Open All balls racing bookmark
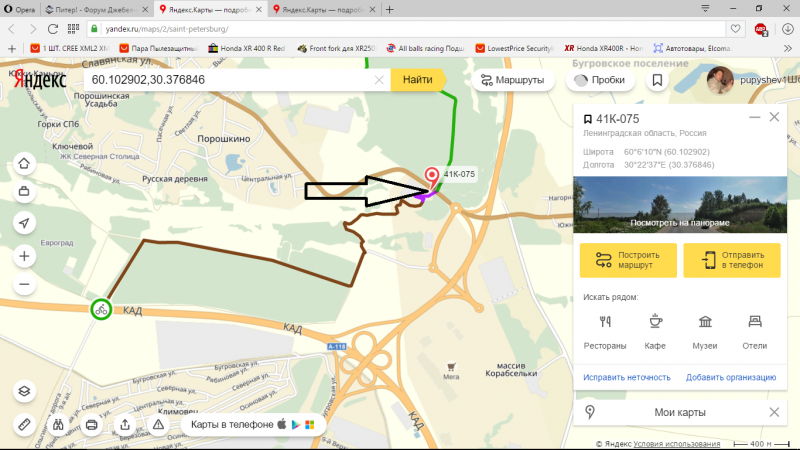The width and height of the screenshot is (800, 450). [425, 48]
